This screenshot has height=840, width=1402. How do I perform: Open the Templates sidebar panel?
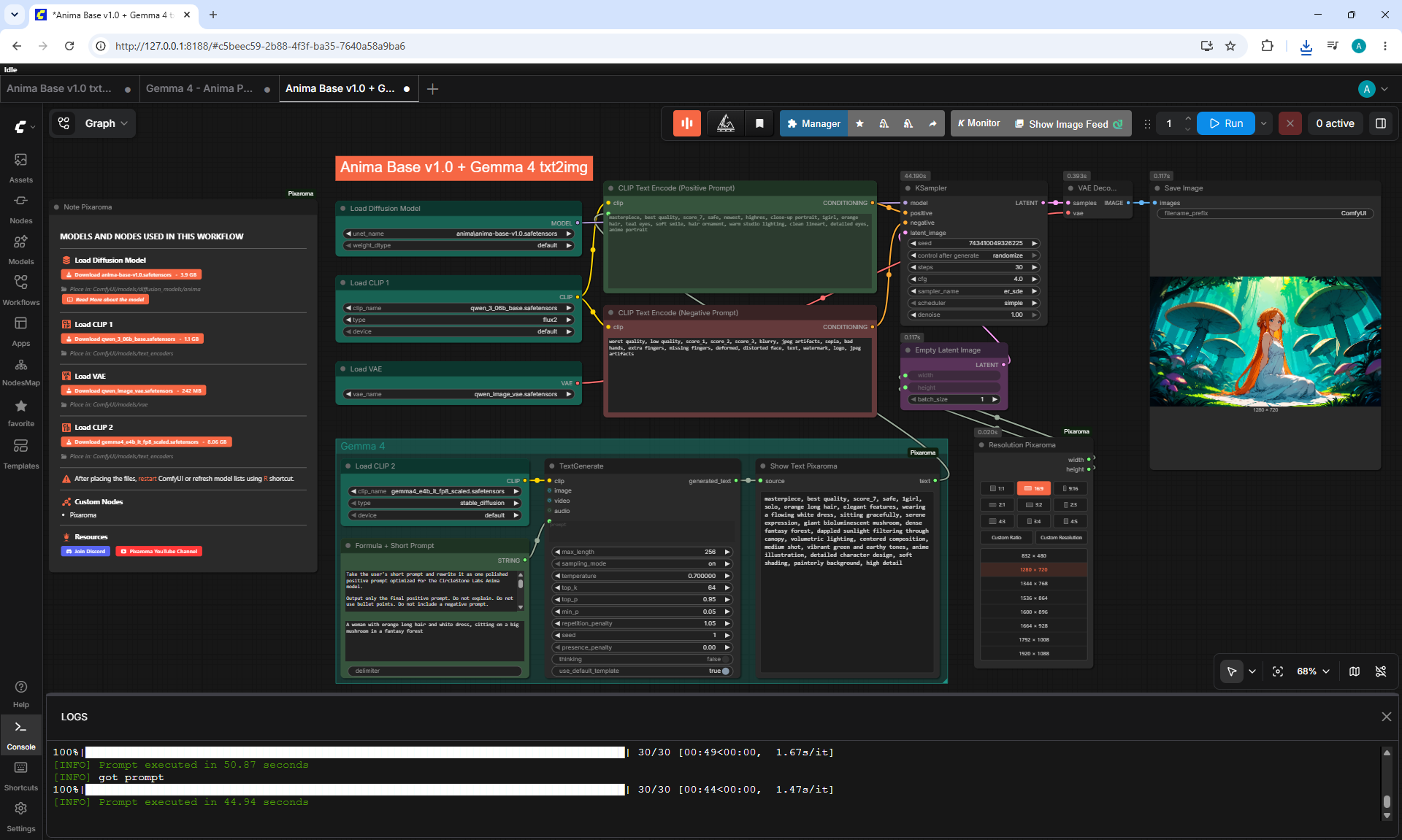[x=21, y=453]
